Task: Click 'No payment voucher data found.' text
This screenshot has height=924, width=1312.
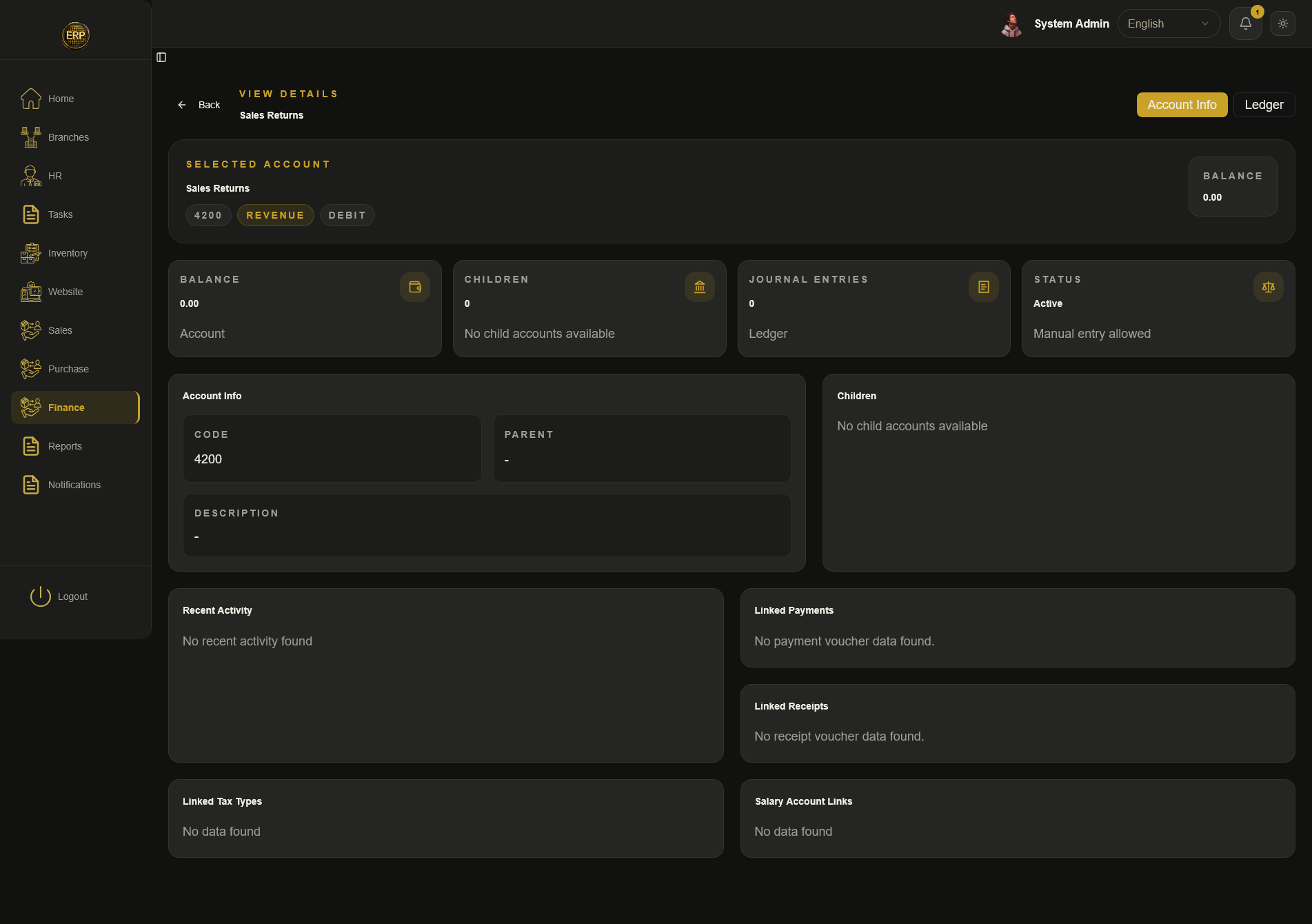Action: tap(844, 641)
